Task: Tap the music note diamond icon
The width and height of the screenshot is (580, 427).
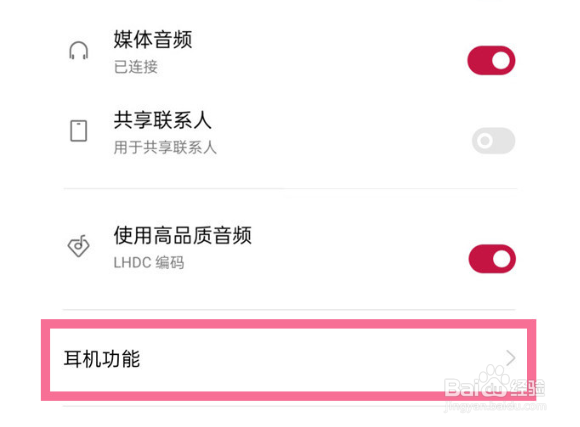Action: (78, 246)
